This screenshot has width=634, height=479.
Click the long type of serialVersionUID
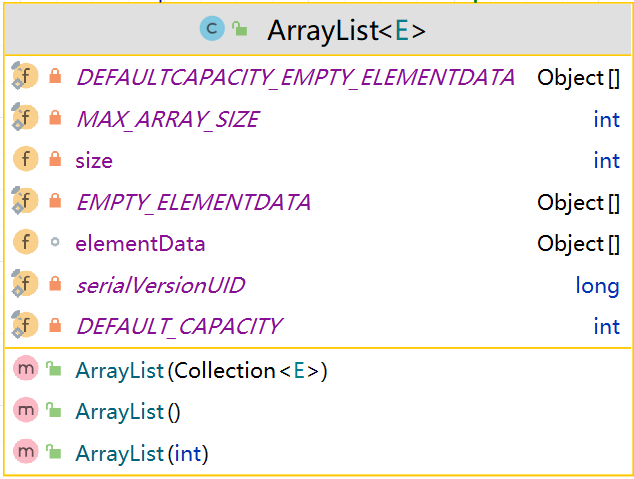(597, 285)
